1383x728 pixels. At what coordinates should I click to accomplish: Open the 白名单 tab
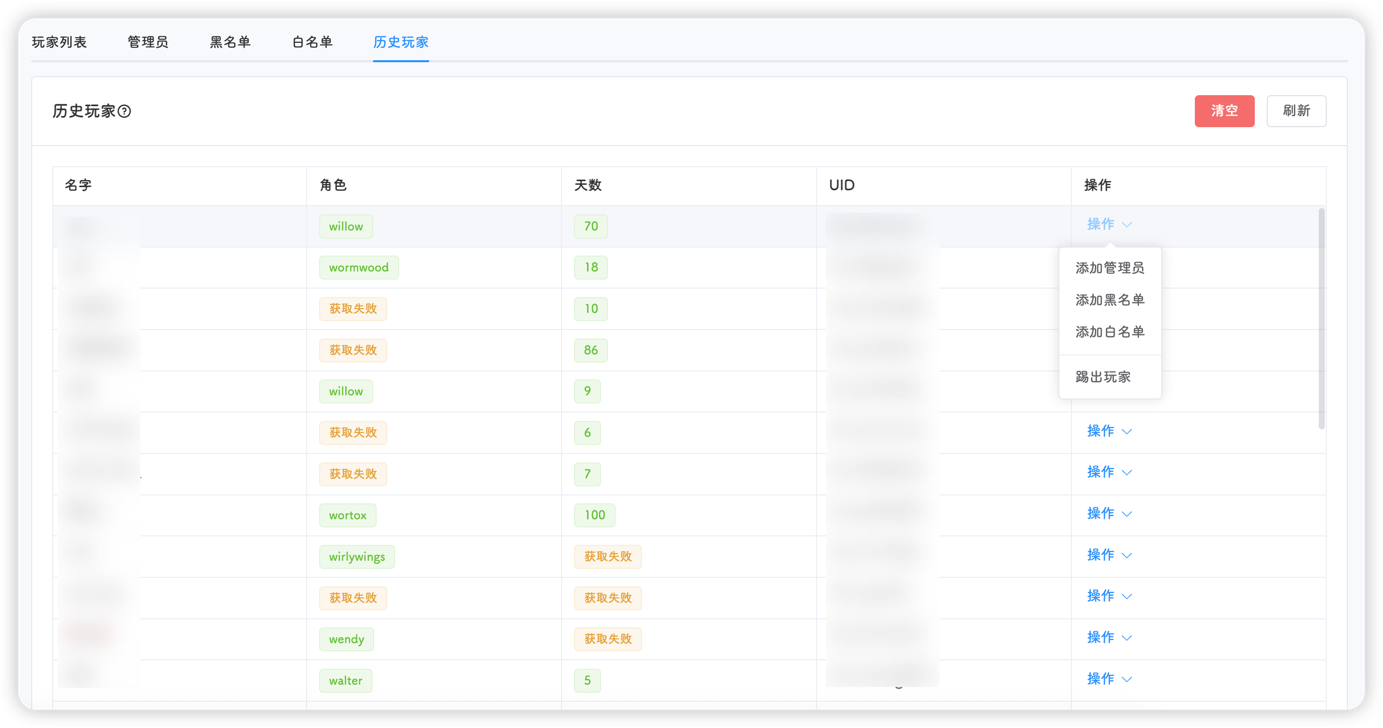click(311, 42)
